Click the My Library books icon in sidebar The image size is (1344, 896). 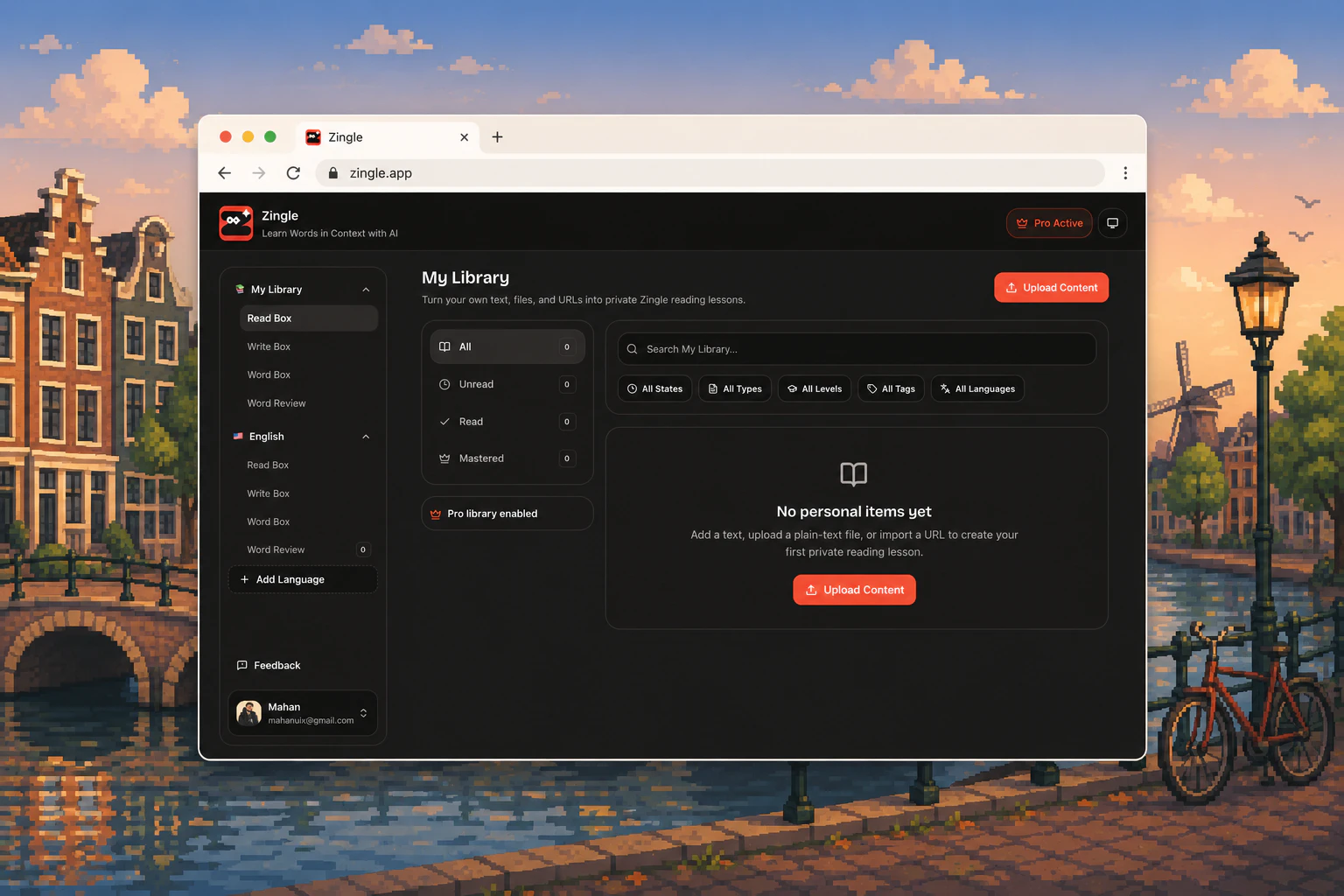pos(240,290)
